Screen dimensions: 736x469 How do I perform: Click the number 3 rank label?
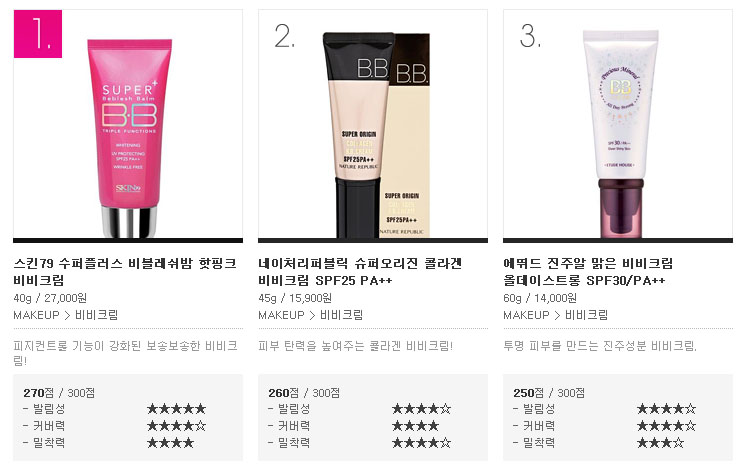pyautogui.click(x=530, y=36)
